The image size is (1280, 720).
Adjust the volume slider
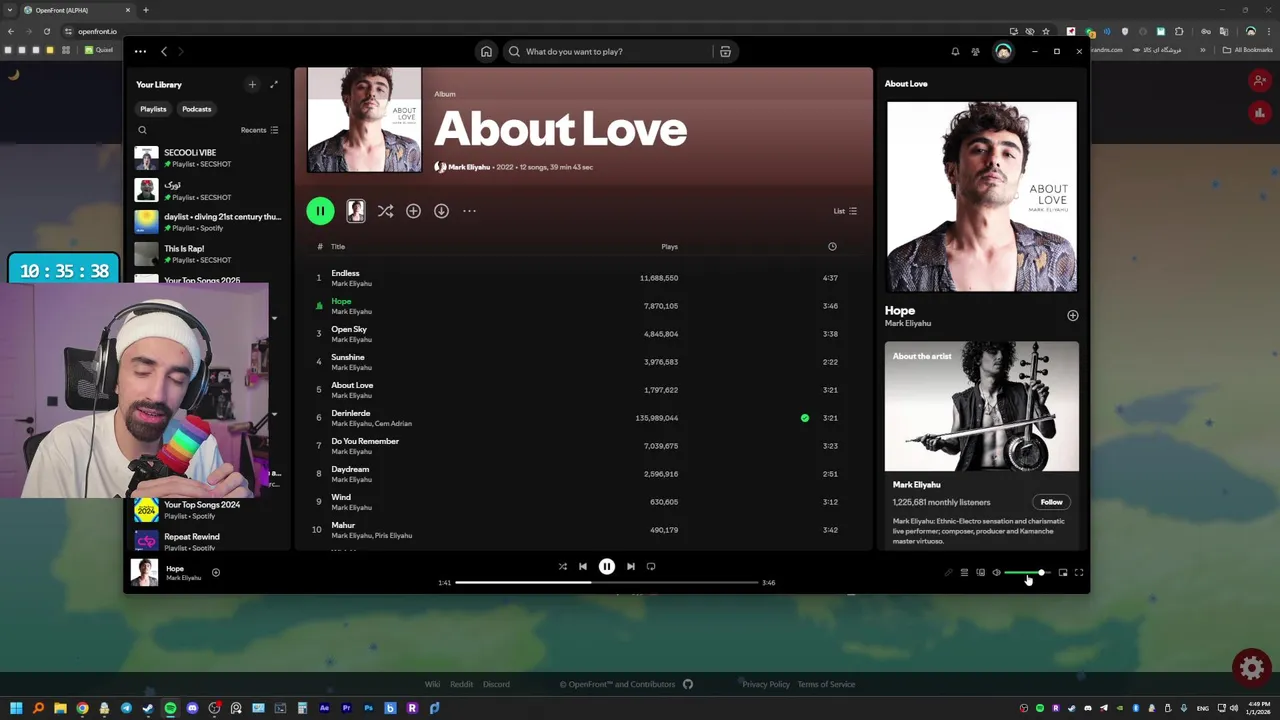click(1027, 573)
